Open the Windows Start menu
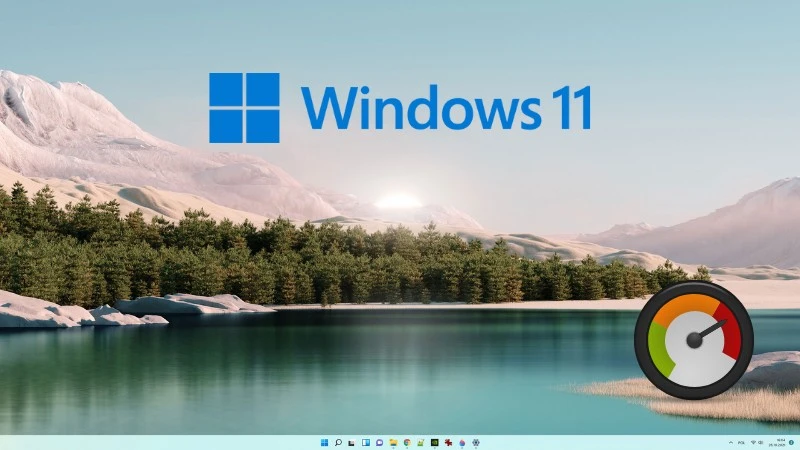Screen dimensions: 800x450 click(324, 442)
